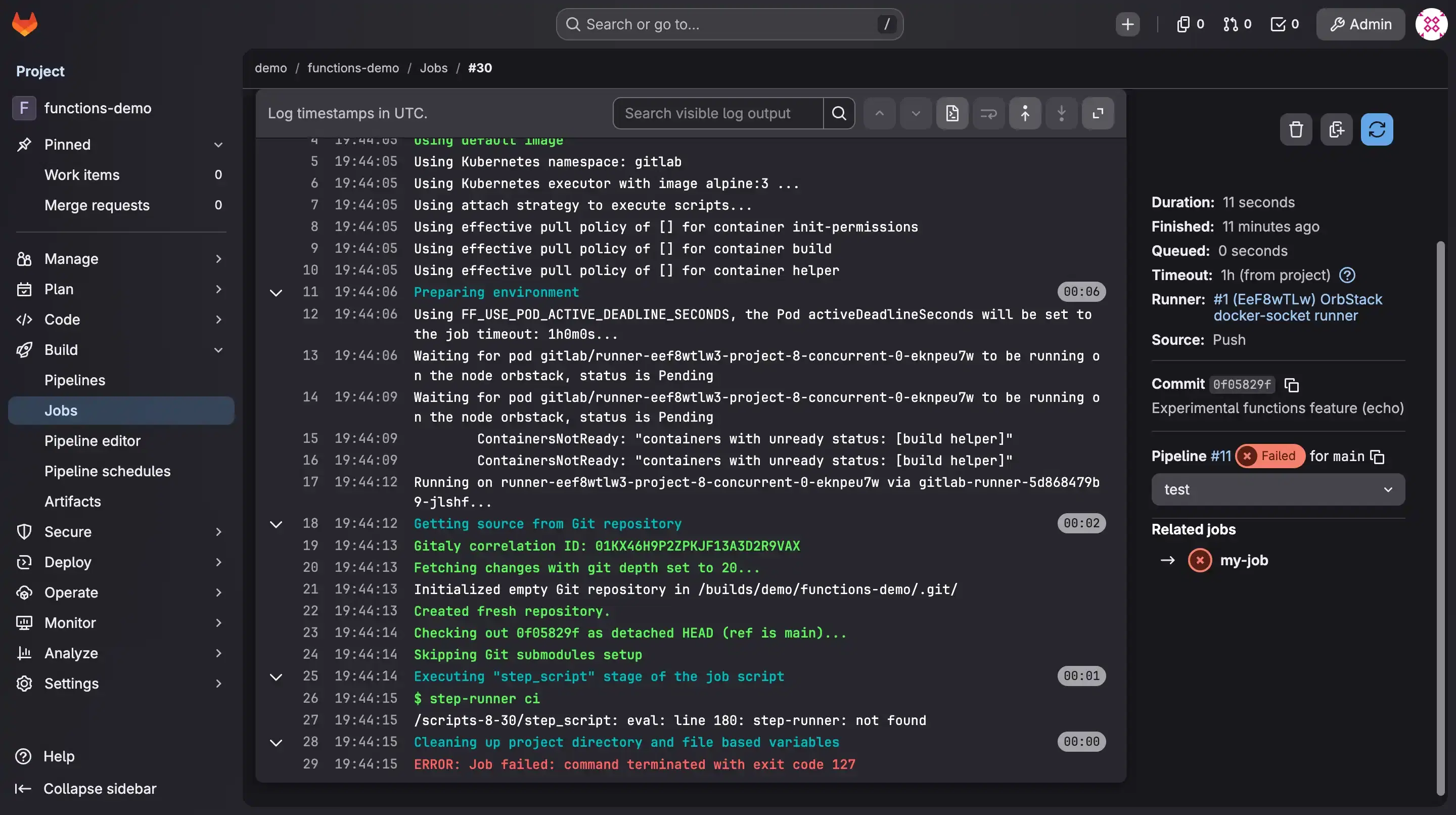Copy branch name main
Viewport: 1456px width, 815px height.
(x=1378, y=457)
